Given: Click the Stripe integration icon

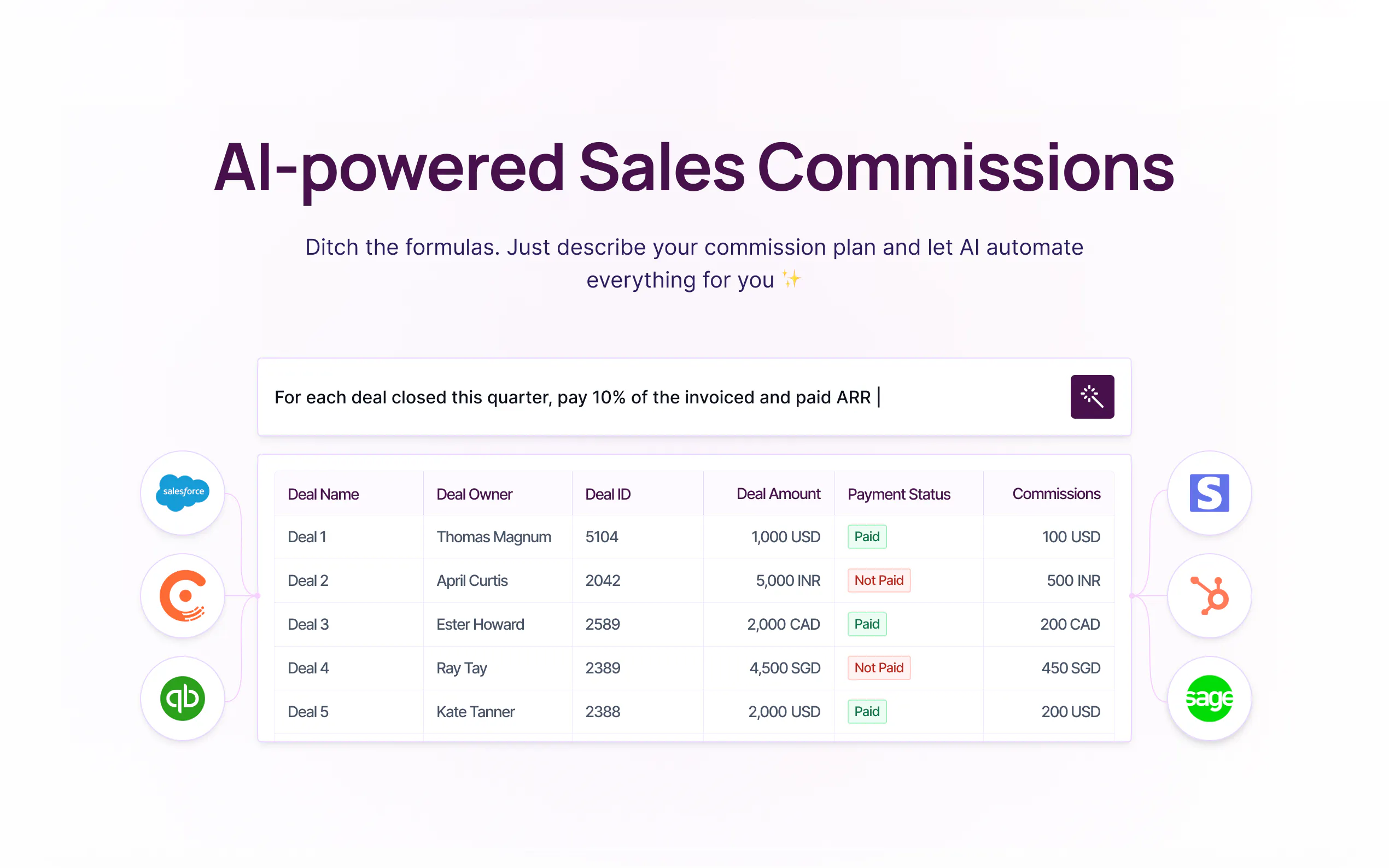Looking at the screenshot, I should [x=1209, y=492].
